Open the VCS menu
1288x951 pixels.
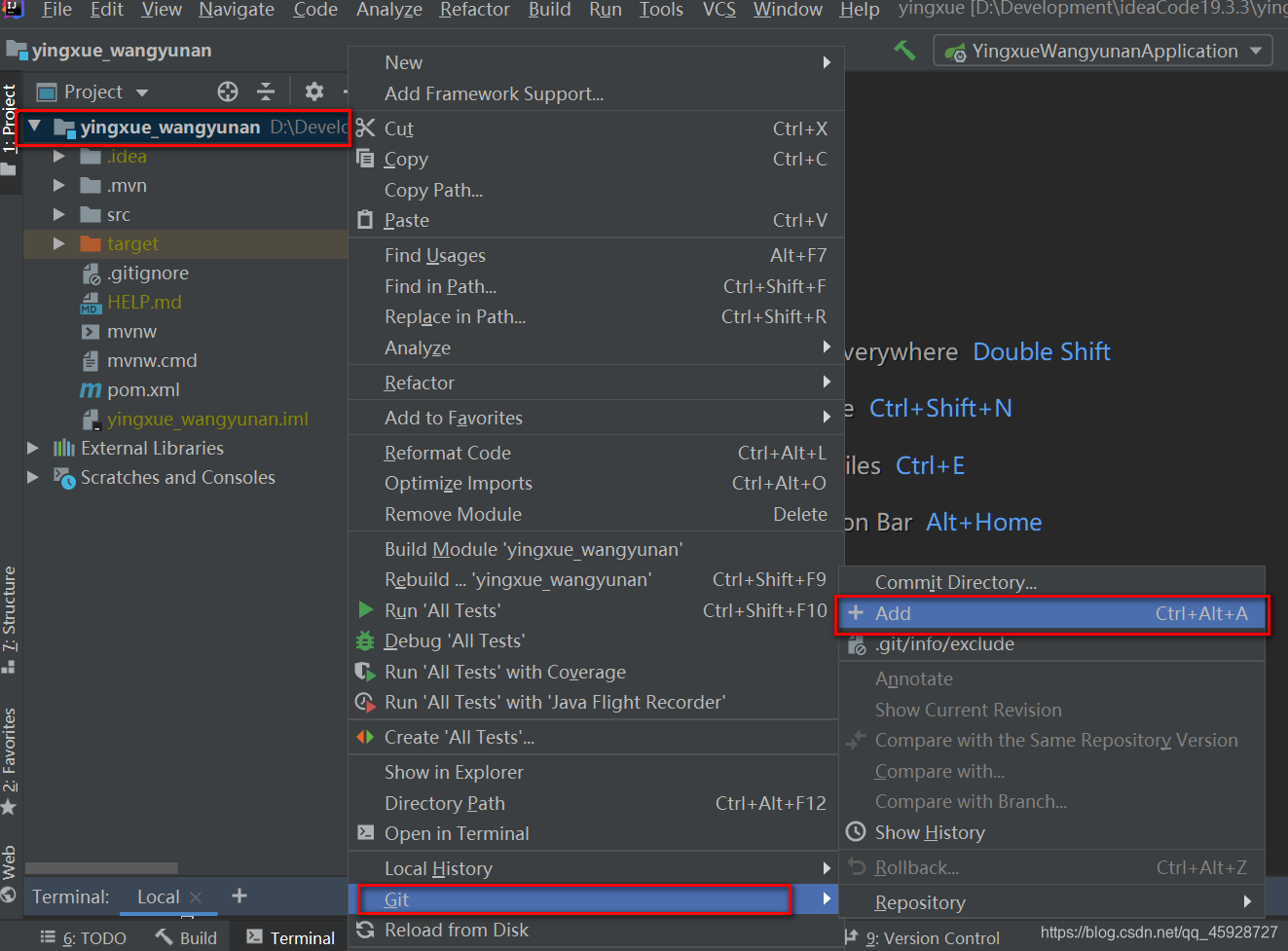coord(719,10)
